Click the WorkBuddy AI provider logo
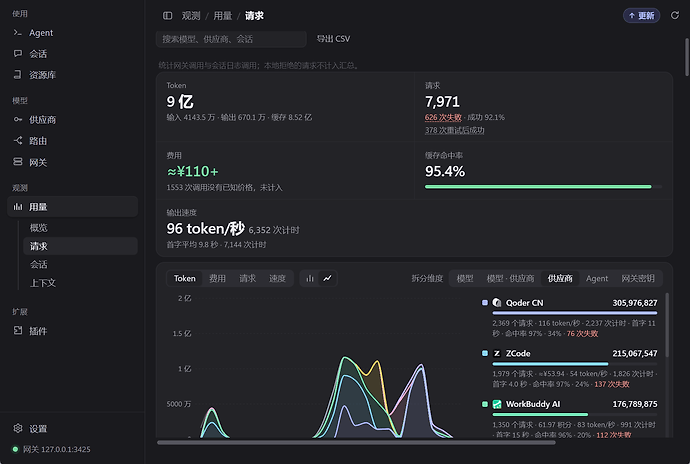This screenshot has height=464, width=690. click(x=497, y=404)
